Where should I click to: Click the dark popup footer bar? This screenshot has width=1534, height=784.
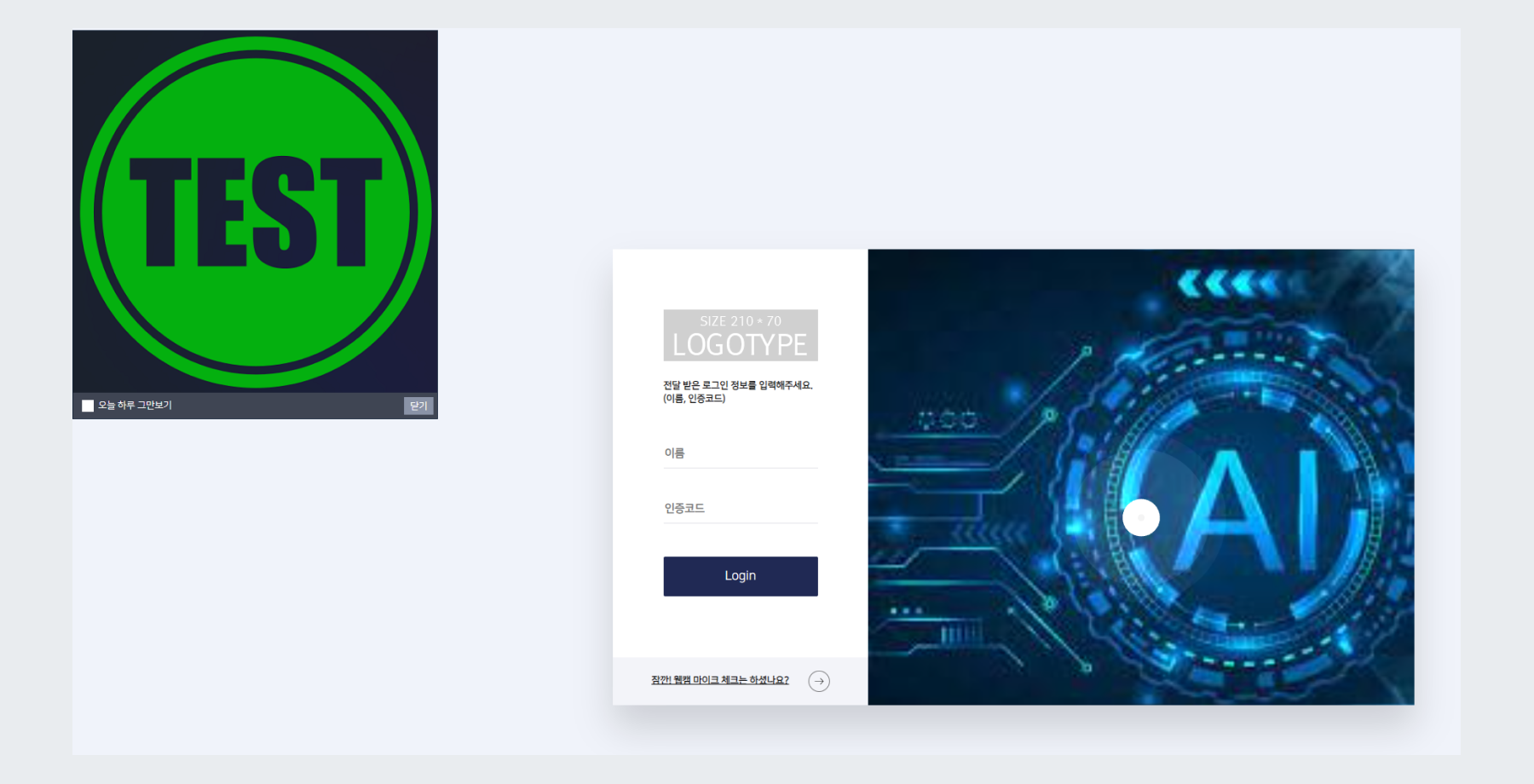(256, 406)
